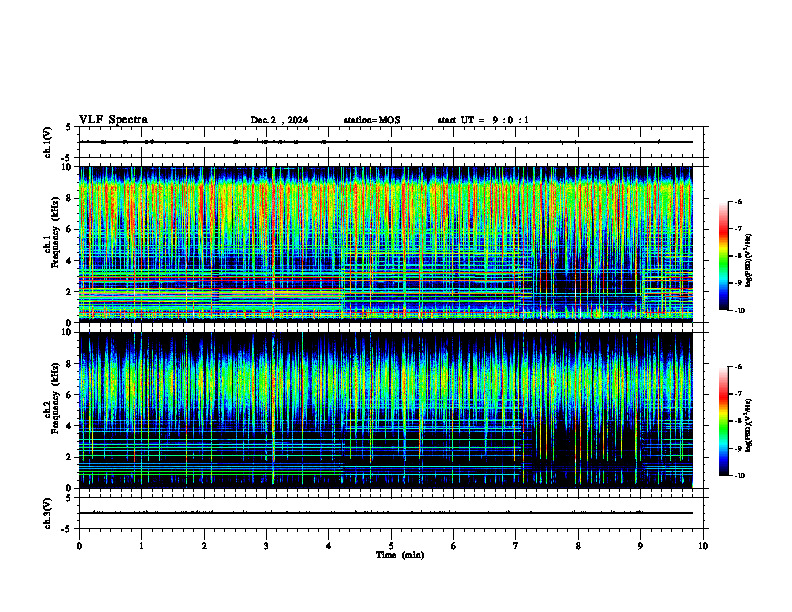Click the "-9" label on ch.2 color scale
Screen dimensions: 792x612
point(737,448)
